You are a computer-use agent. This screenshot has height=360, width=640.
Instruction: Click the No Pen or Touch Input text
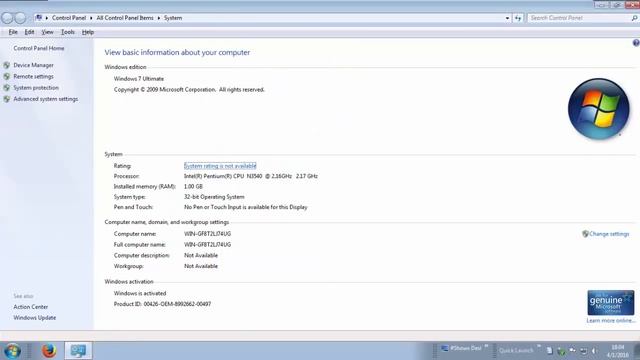point(246,207)
